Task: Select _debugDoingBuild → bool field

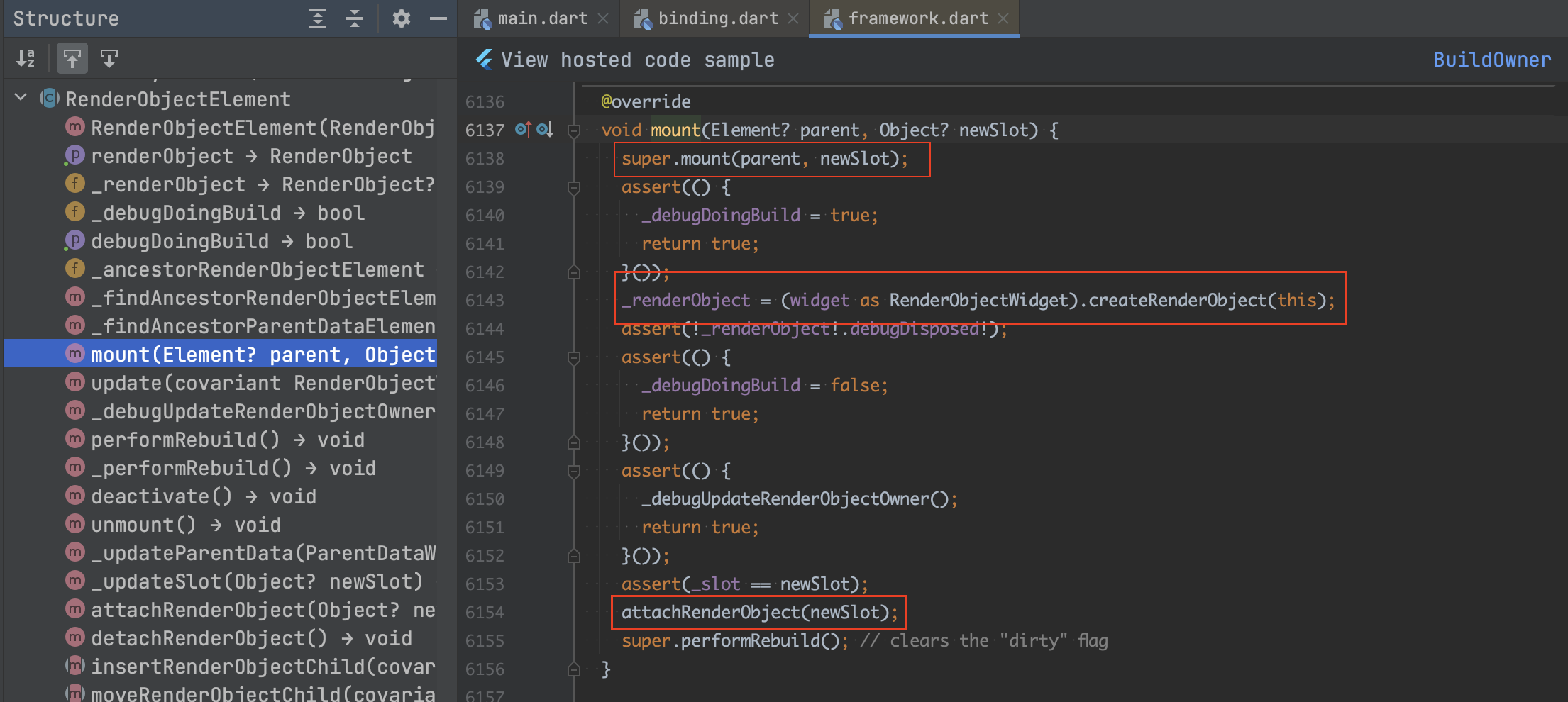Action: 216,213
